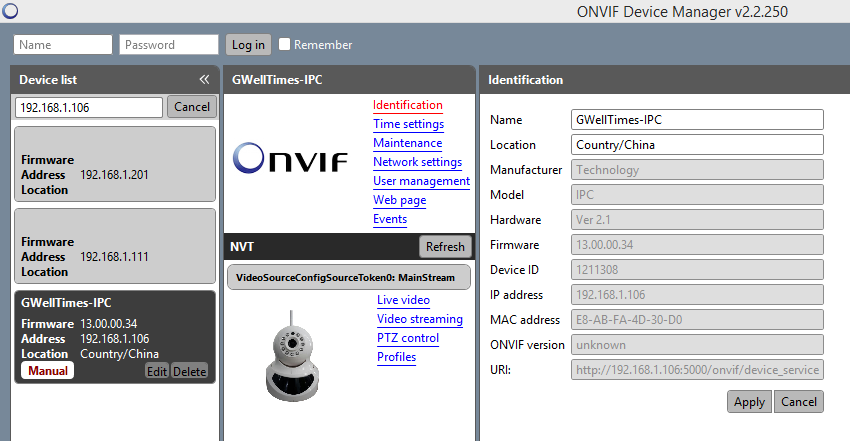
Task: Click the MAC address field E8-AB-FA-4D-30-D0
Action: (697, 320)
